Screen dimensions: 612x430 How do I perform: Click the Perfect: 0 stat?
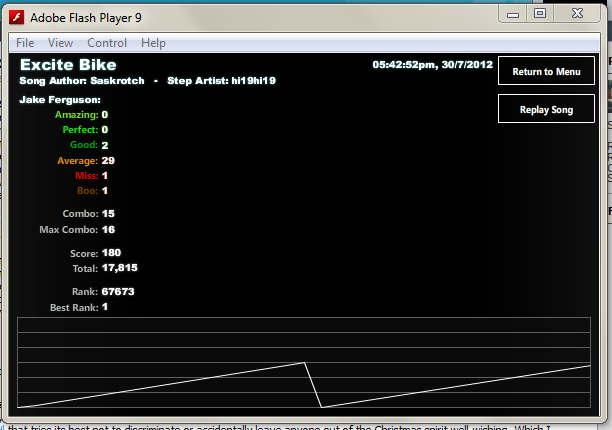(85, 130)
